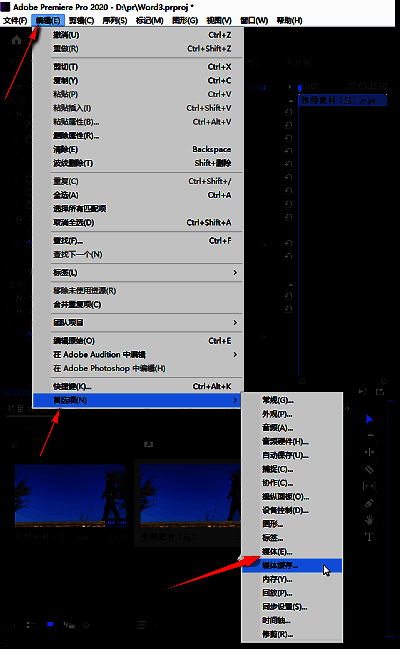Choose 剪切(T) in Edit menu

click(x=138, y=67)
